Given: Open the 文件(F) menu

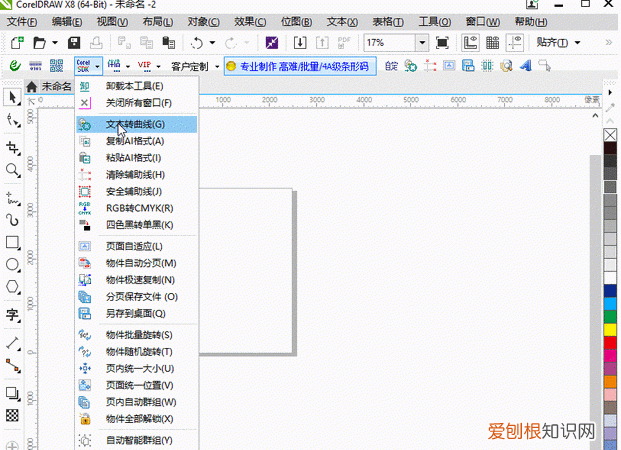Looking at the screenshot, I should click(22, 22).
